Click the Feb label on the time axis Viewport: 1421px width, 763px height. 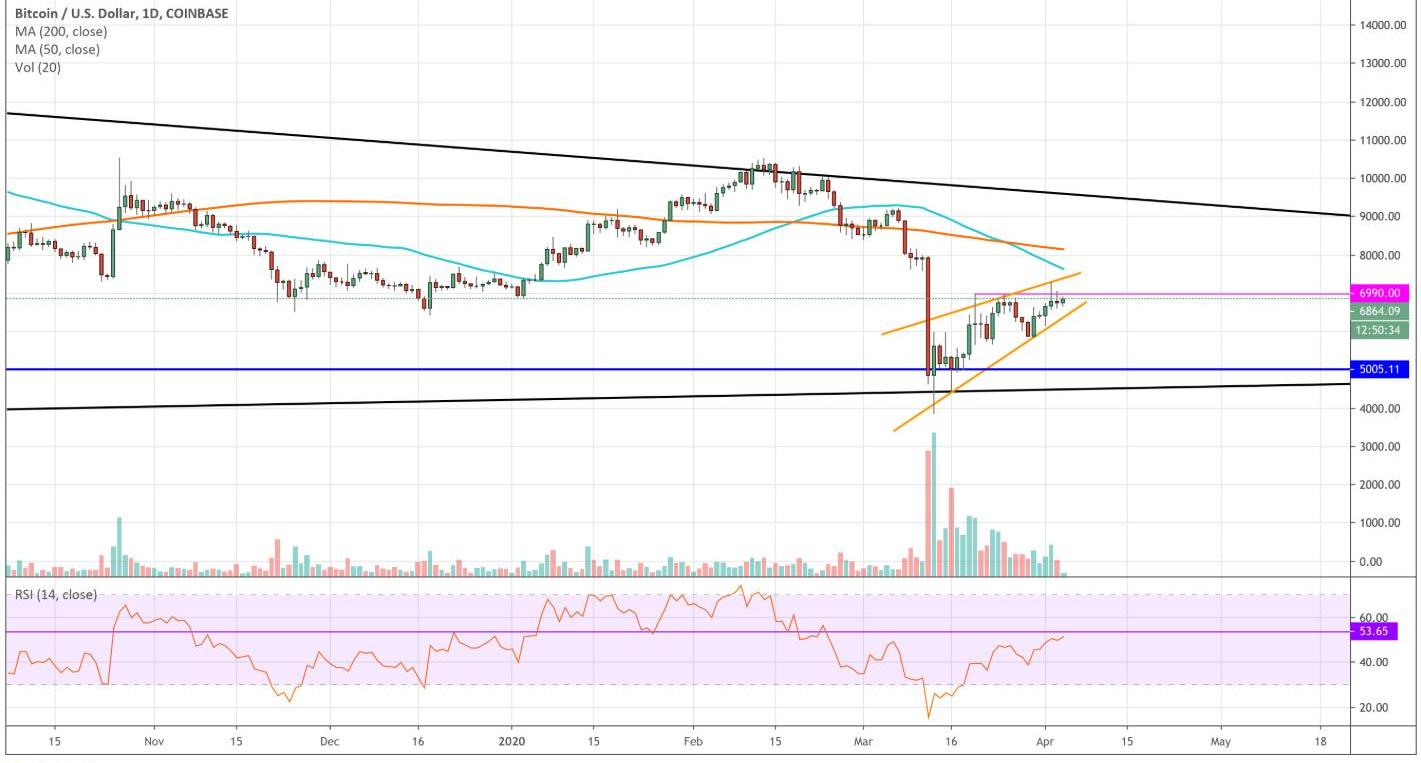[692, 743]
